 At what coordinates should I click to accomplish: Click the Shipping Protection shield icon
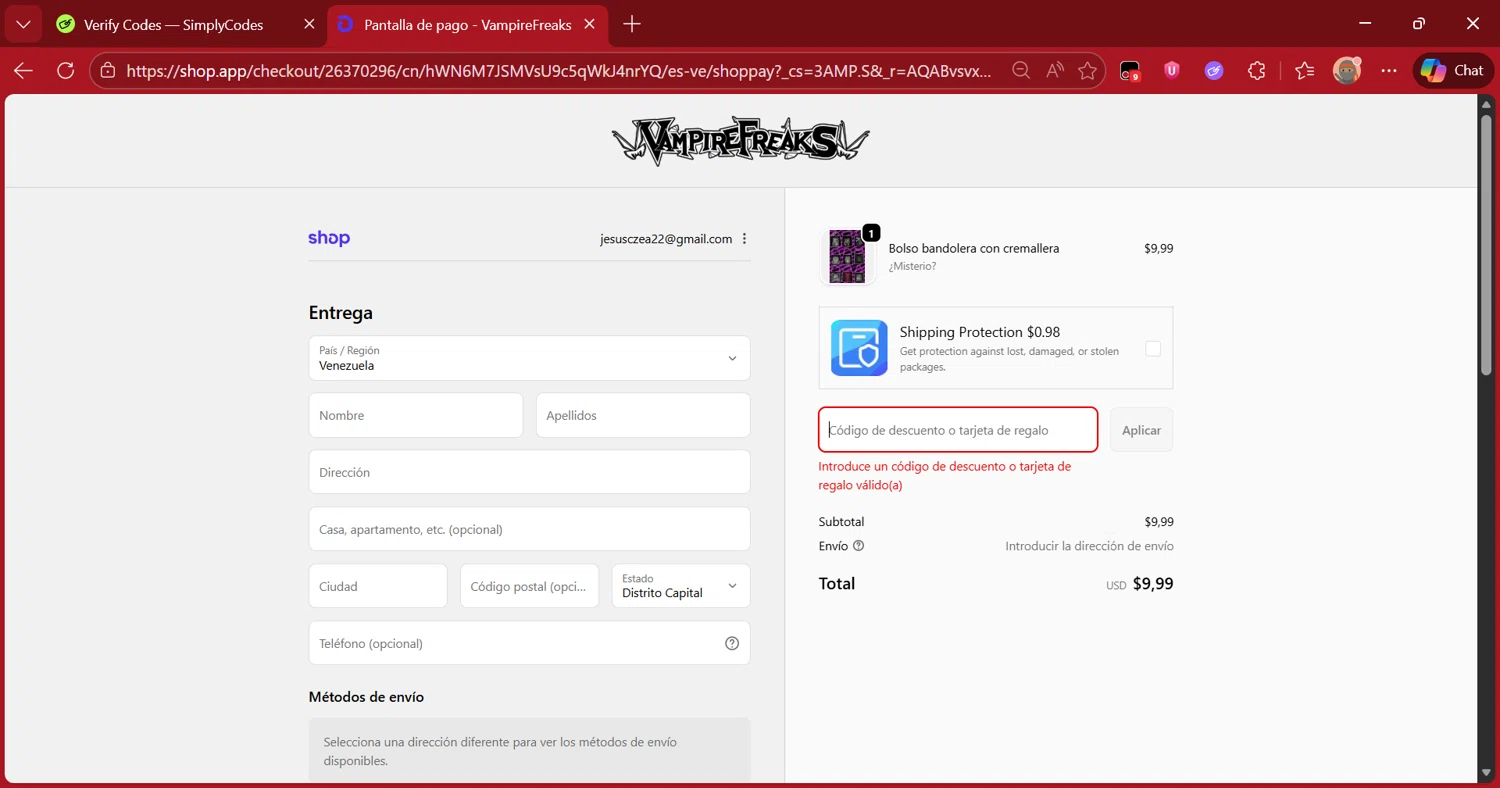coord(859,348)
